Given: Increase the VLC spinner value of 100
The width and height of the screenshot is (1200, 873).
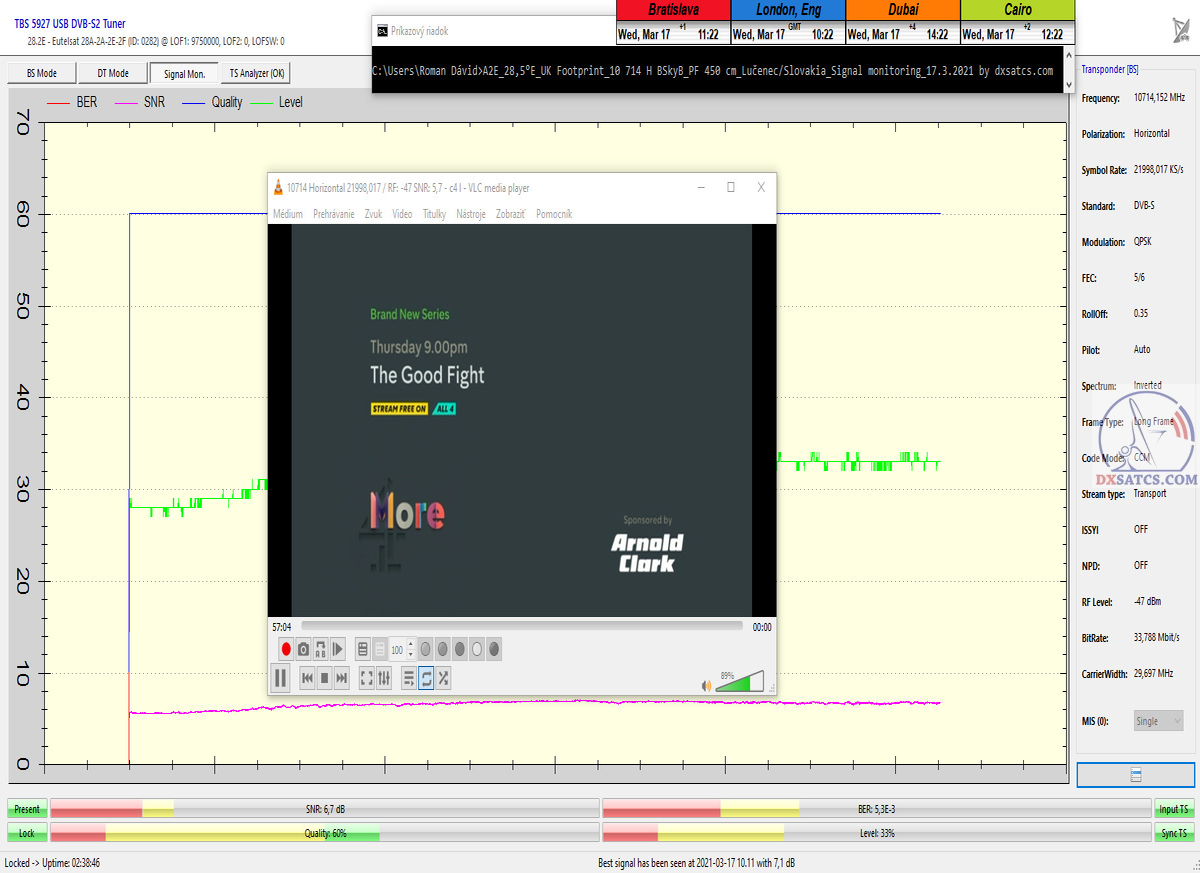Looking at the screenshot, I should [x=410, y=645].
